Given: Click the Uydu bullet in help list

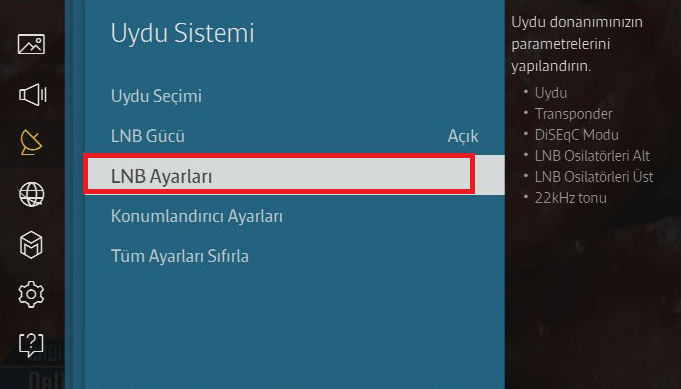Looking at the screenshot, I should pyautogui.click(x=551, y=93).
